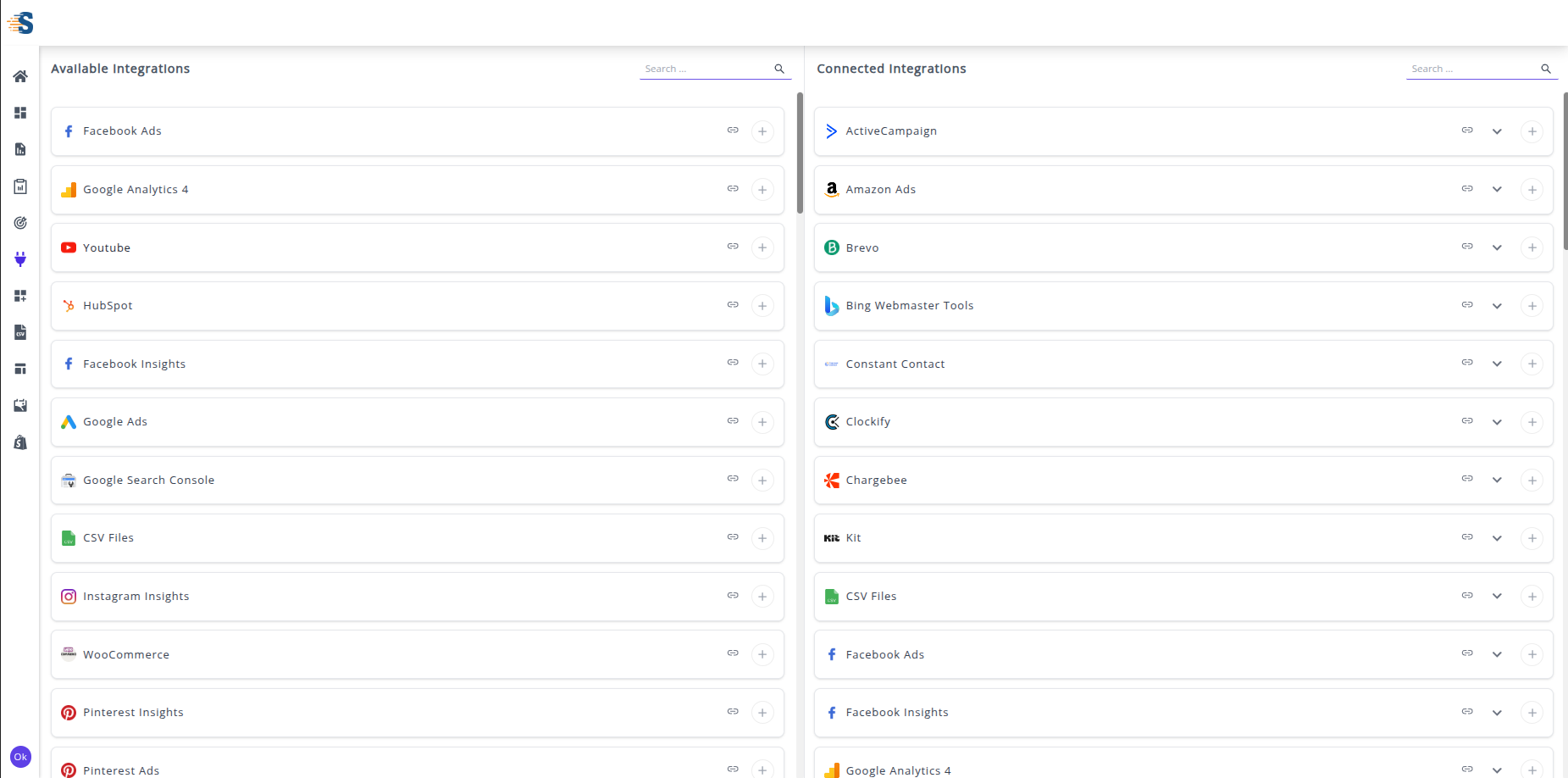Click link icon for Google Search Console
Viewport: 1568px width, 778px height.
pyautogui.click(x=733, y=479)
